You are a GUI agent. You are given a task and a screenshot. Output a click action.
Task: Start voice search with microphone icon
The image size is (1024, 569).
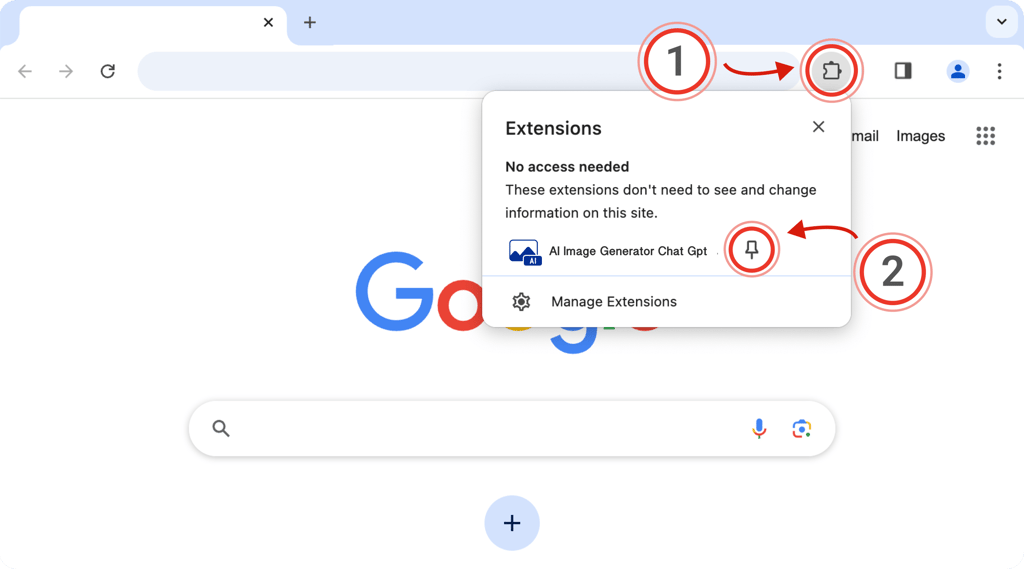759,429
